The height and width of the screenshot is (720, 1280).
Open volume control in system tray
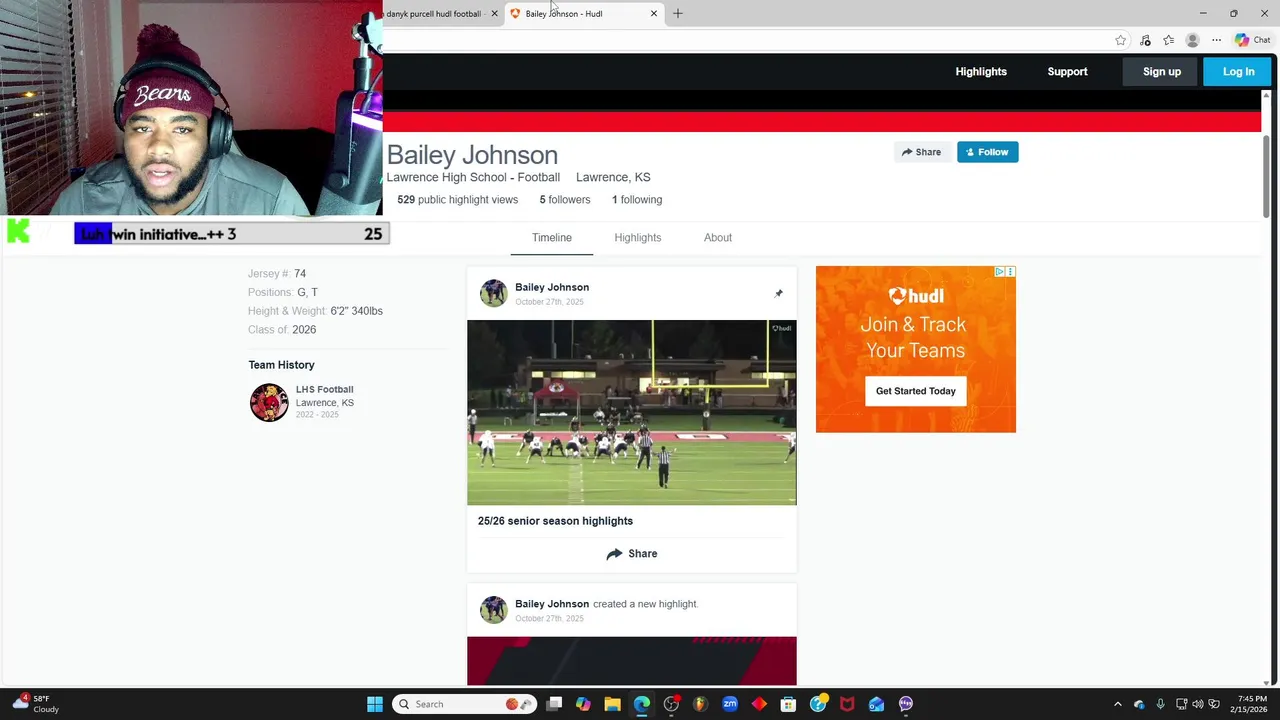coord(1198,704)
